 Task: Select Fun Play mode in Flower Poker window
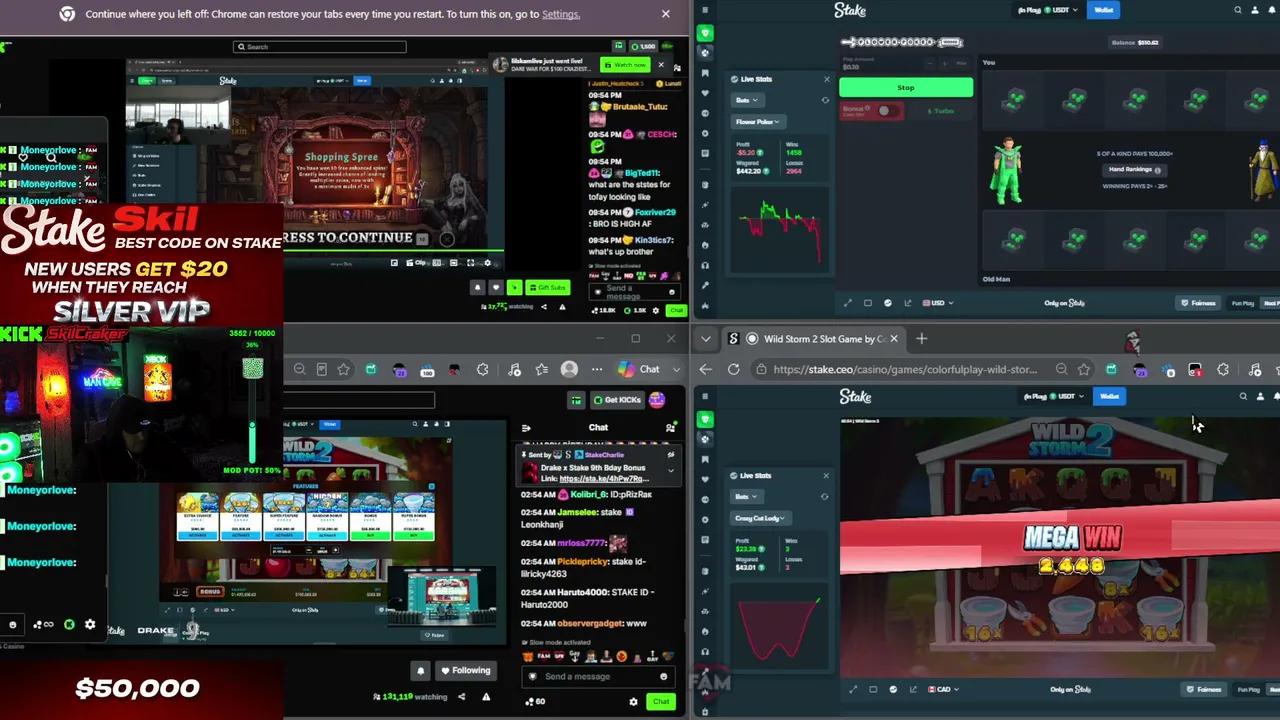[1243, 303]
